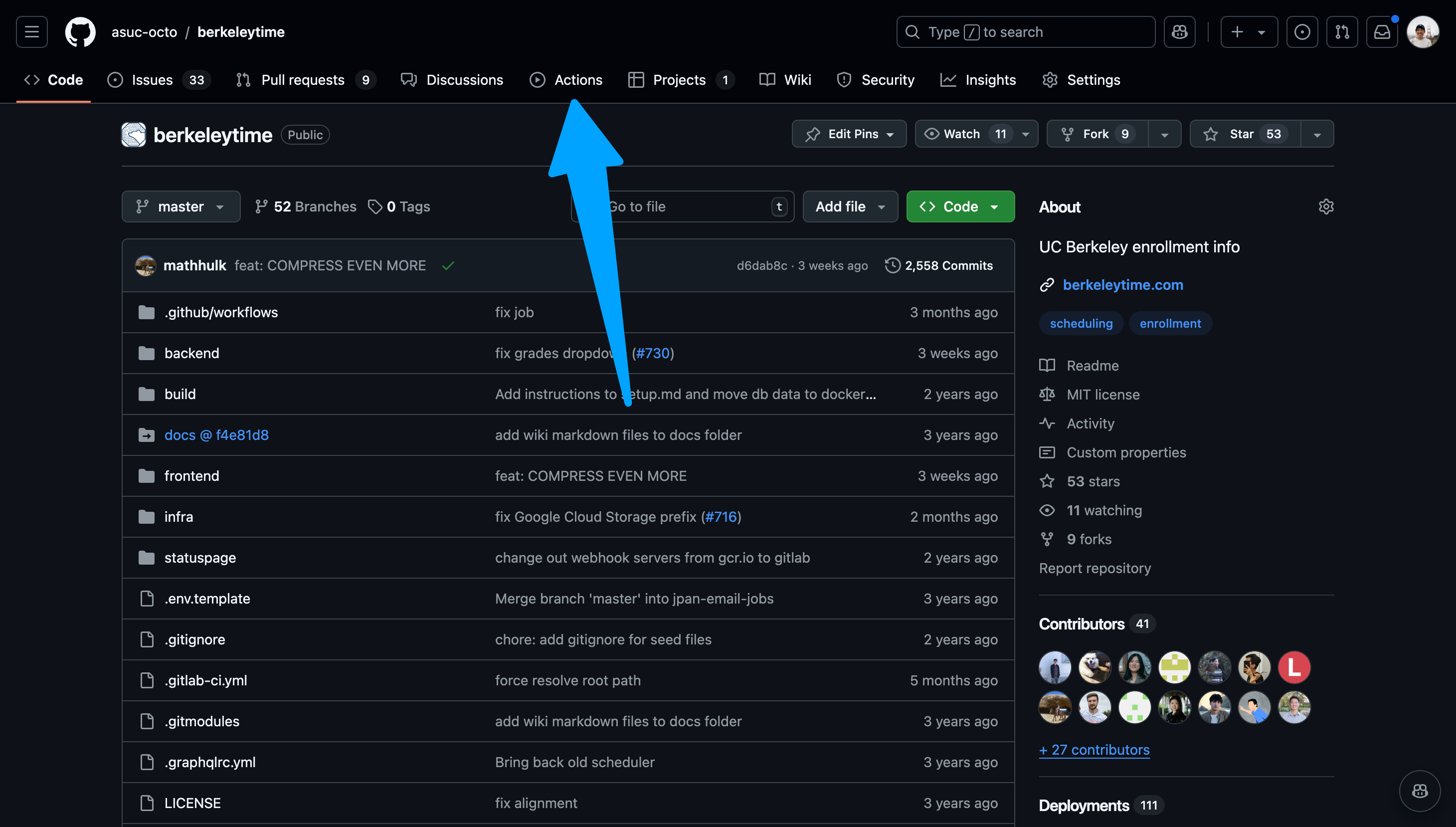Open the Deployments 111 section link
Screen dimensions: 1456x827
click(1100, 806)
